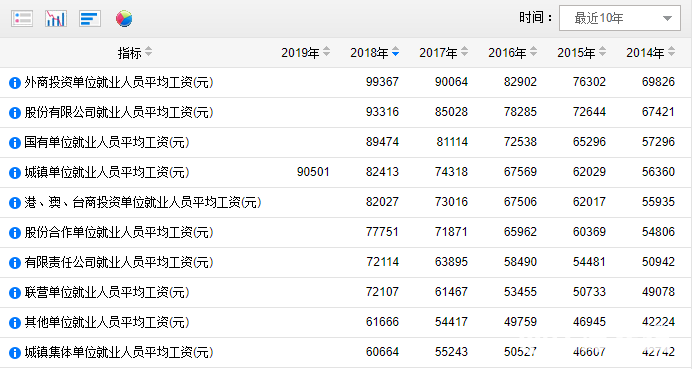Show the pie chart view

[124, 19]
